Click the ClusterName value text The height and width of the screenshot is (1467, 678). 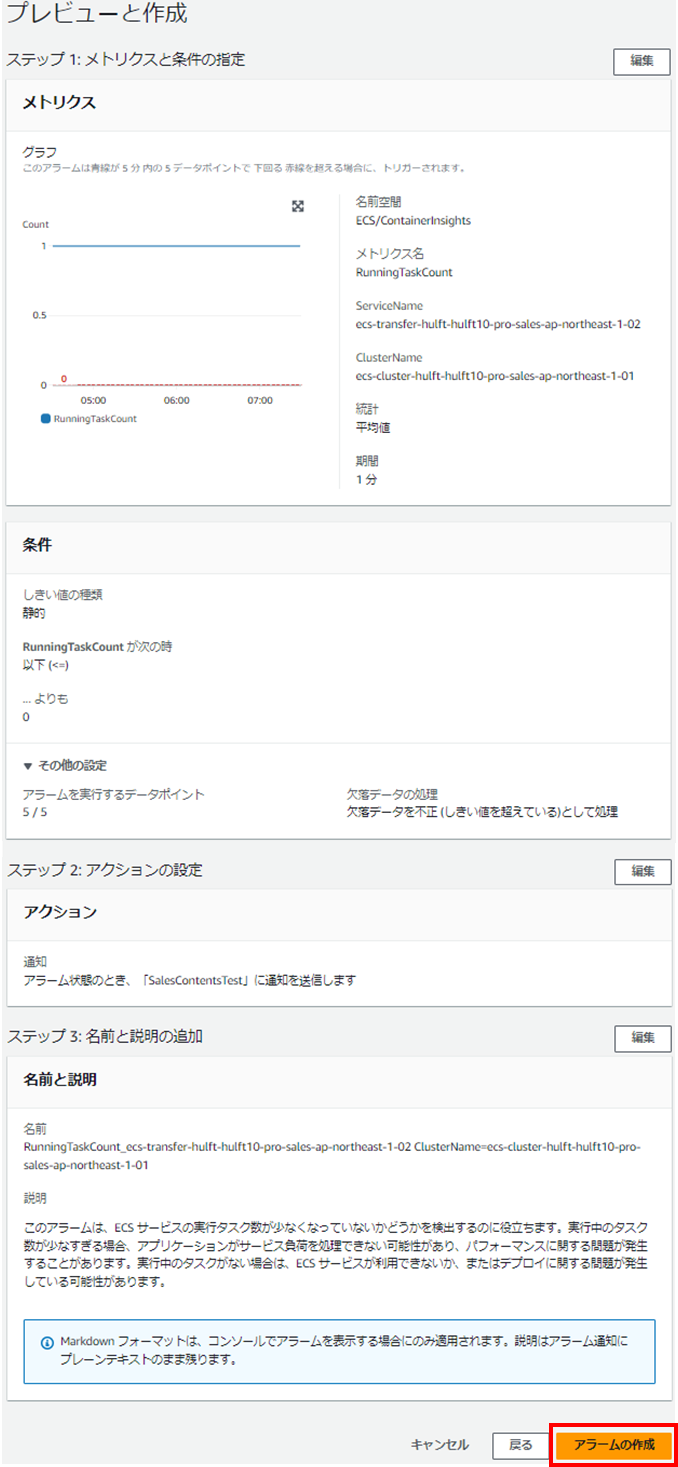click(495, 376)
